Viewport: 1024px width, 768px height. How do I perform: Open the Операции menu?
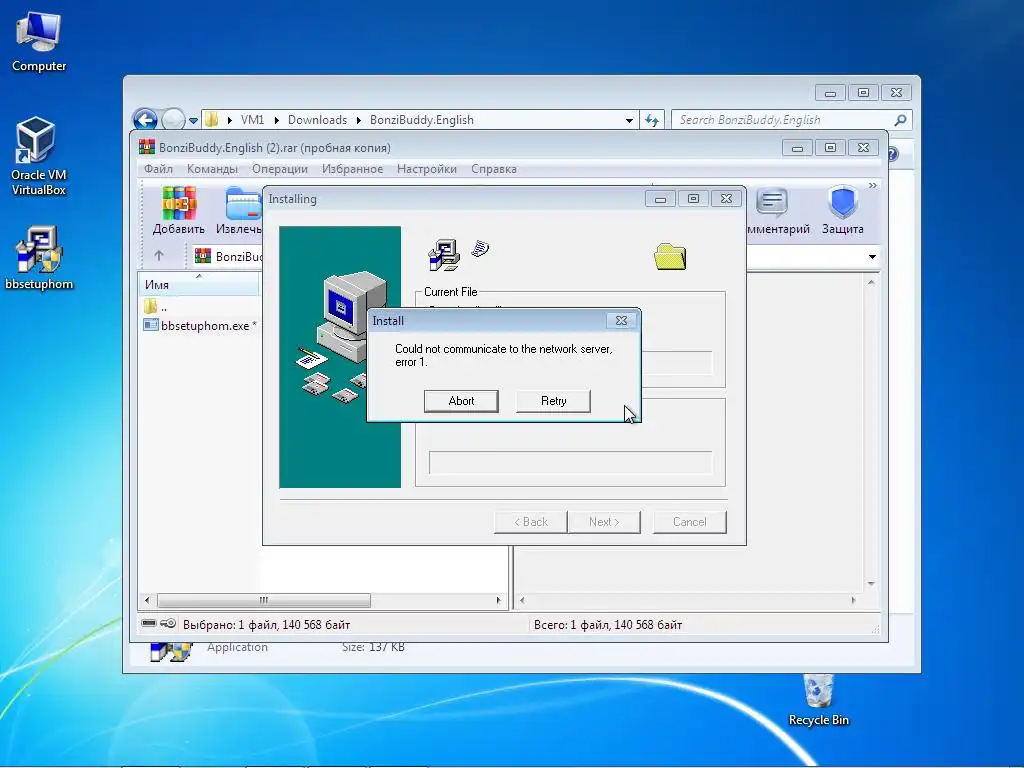[x=280, y=168]
